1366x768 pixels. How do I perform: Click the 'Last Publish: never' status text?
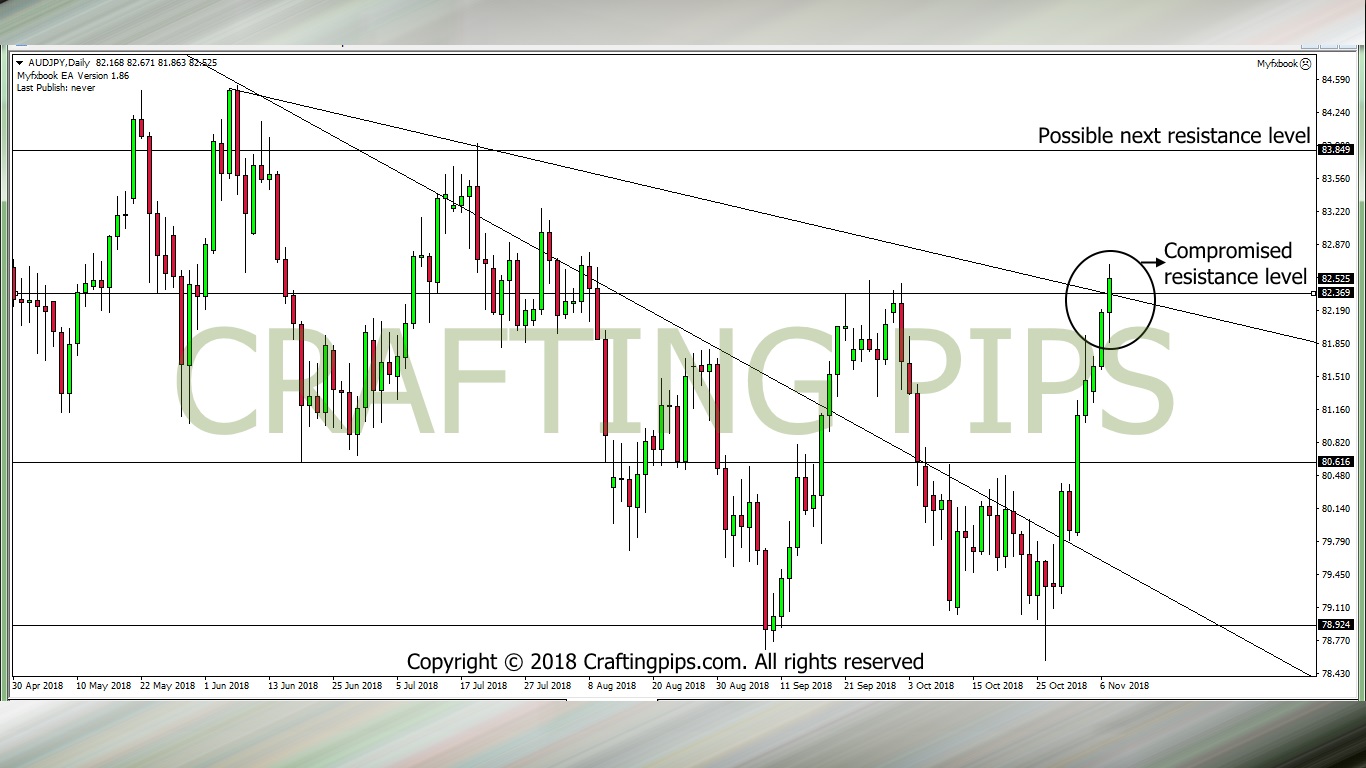[55, 88]
